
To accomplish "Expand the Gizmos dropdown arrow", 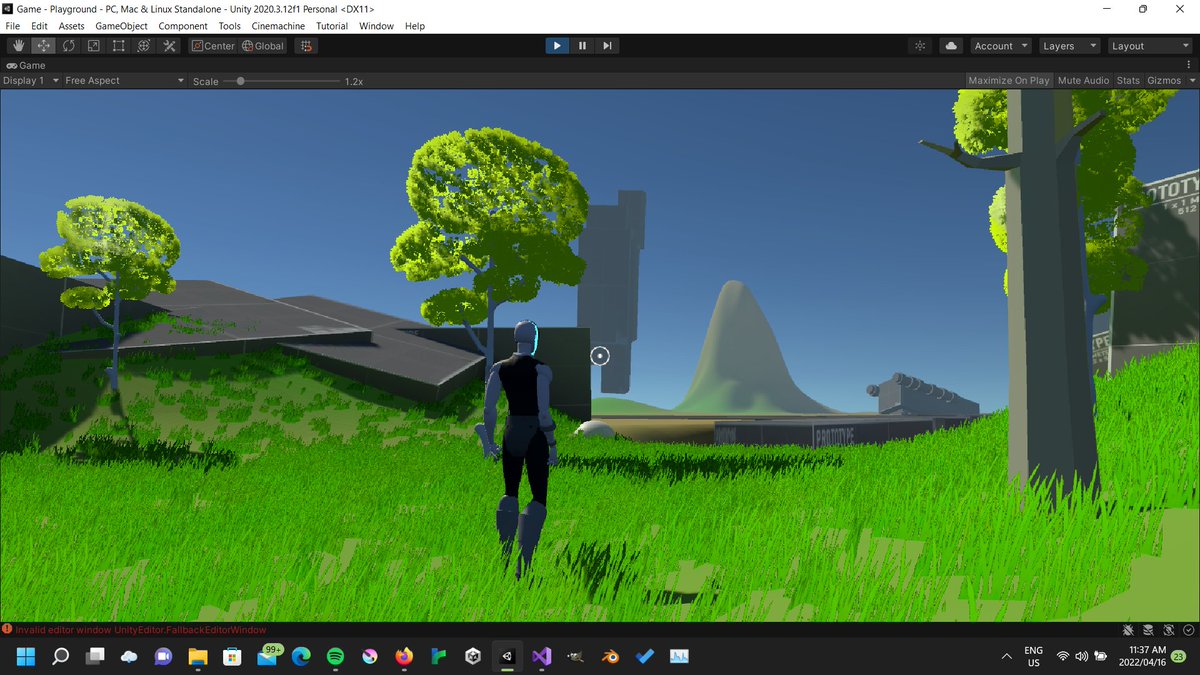I will coord(1190,81).
